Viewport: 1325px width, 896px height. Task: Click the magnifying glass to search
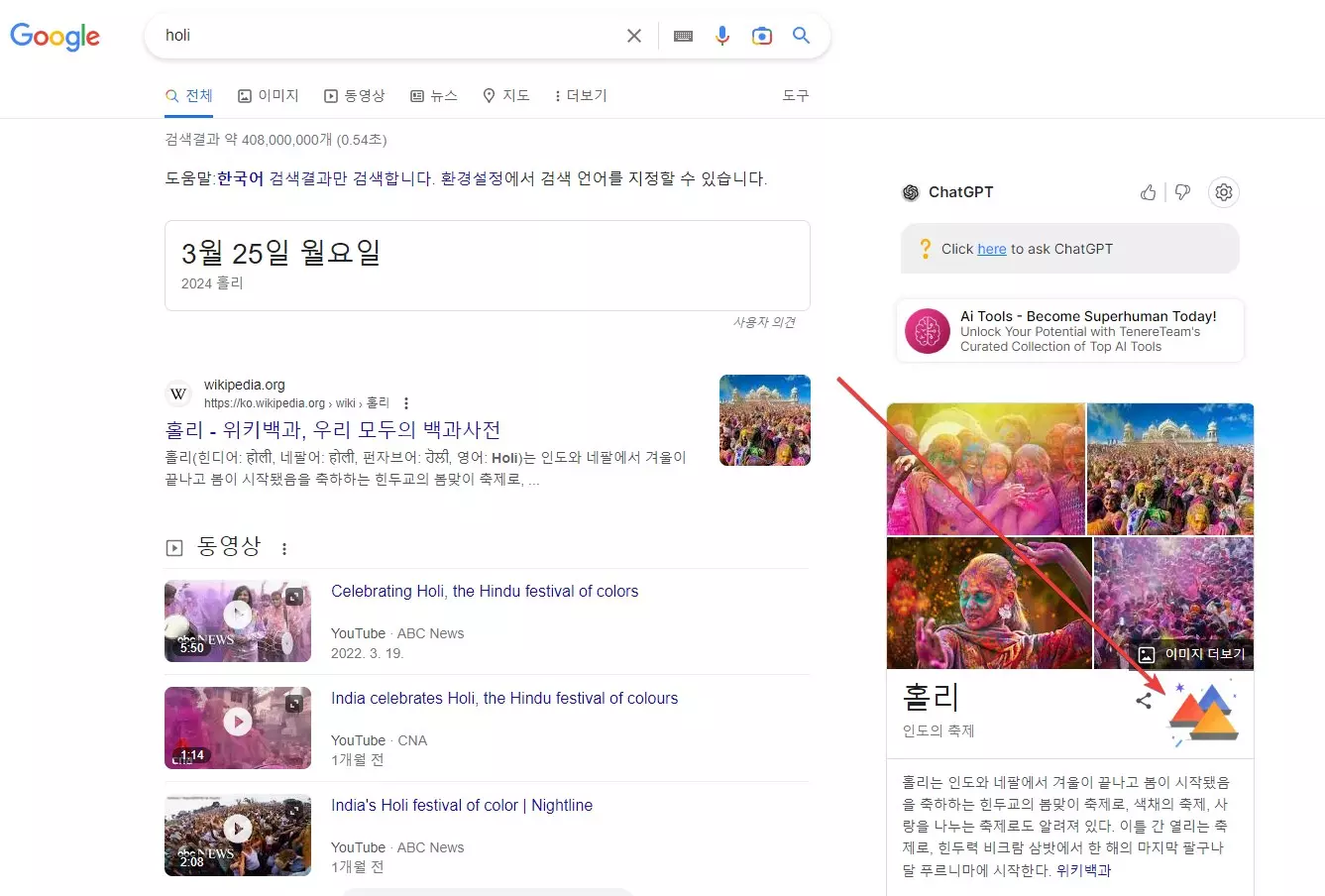click(x=802, y=35)
